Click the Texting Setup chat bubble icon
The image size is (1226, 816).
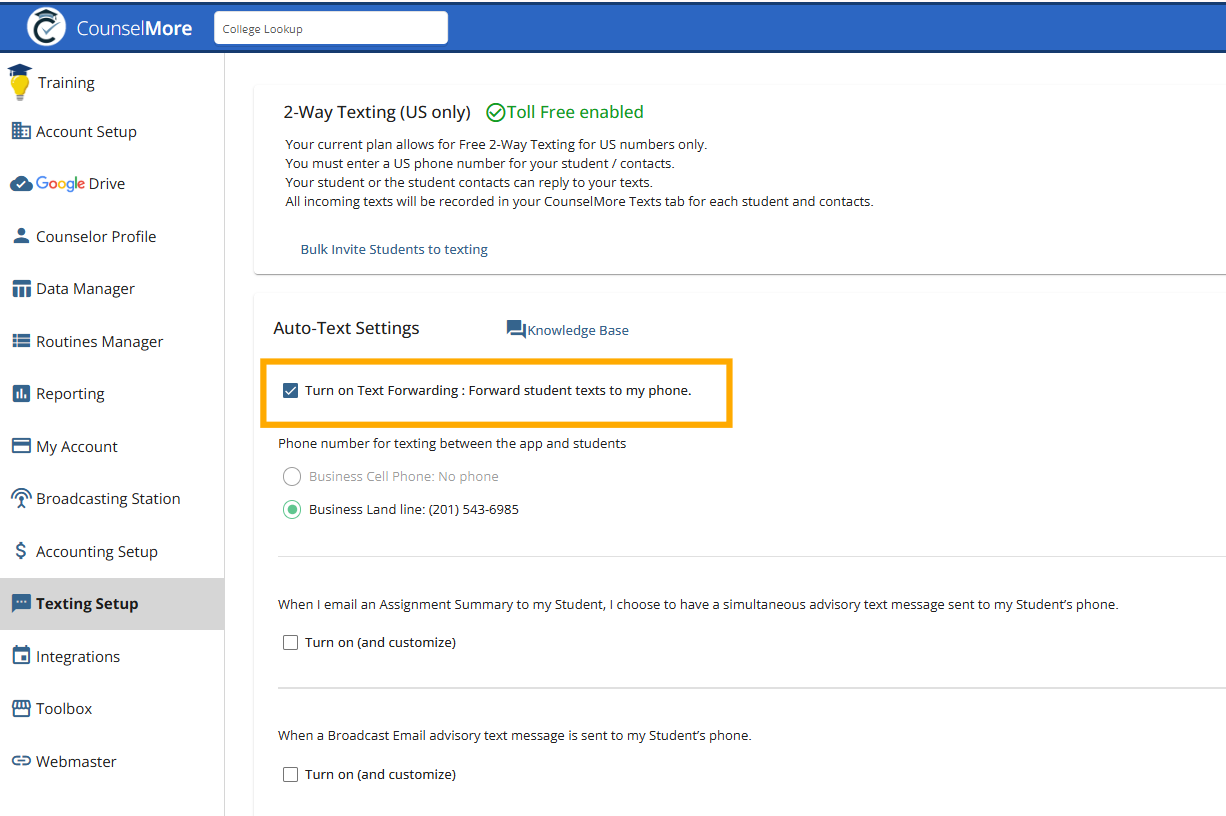pyautogui.click(x=21, y=604)
